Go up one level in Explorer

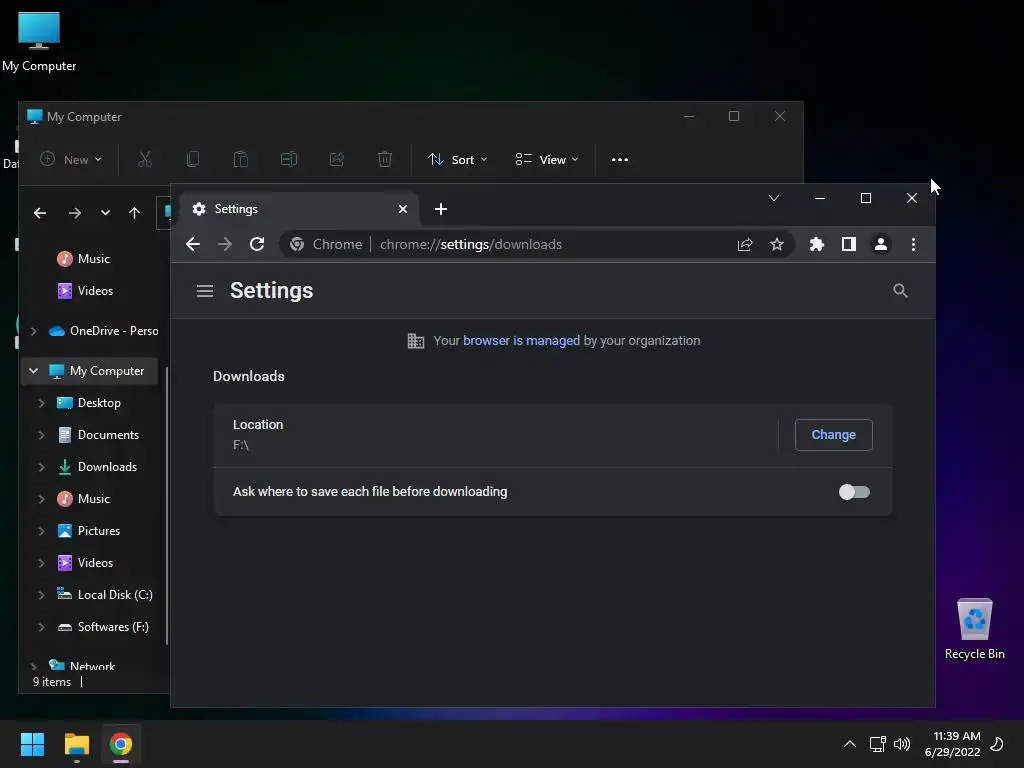click(135, 213)
